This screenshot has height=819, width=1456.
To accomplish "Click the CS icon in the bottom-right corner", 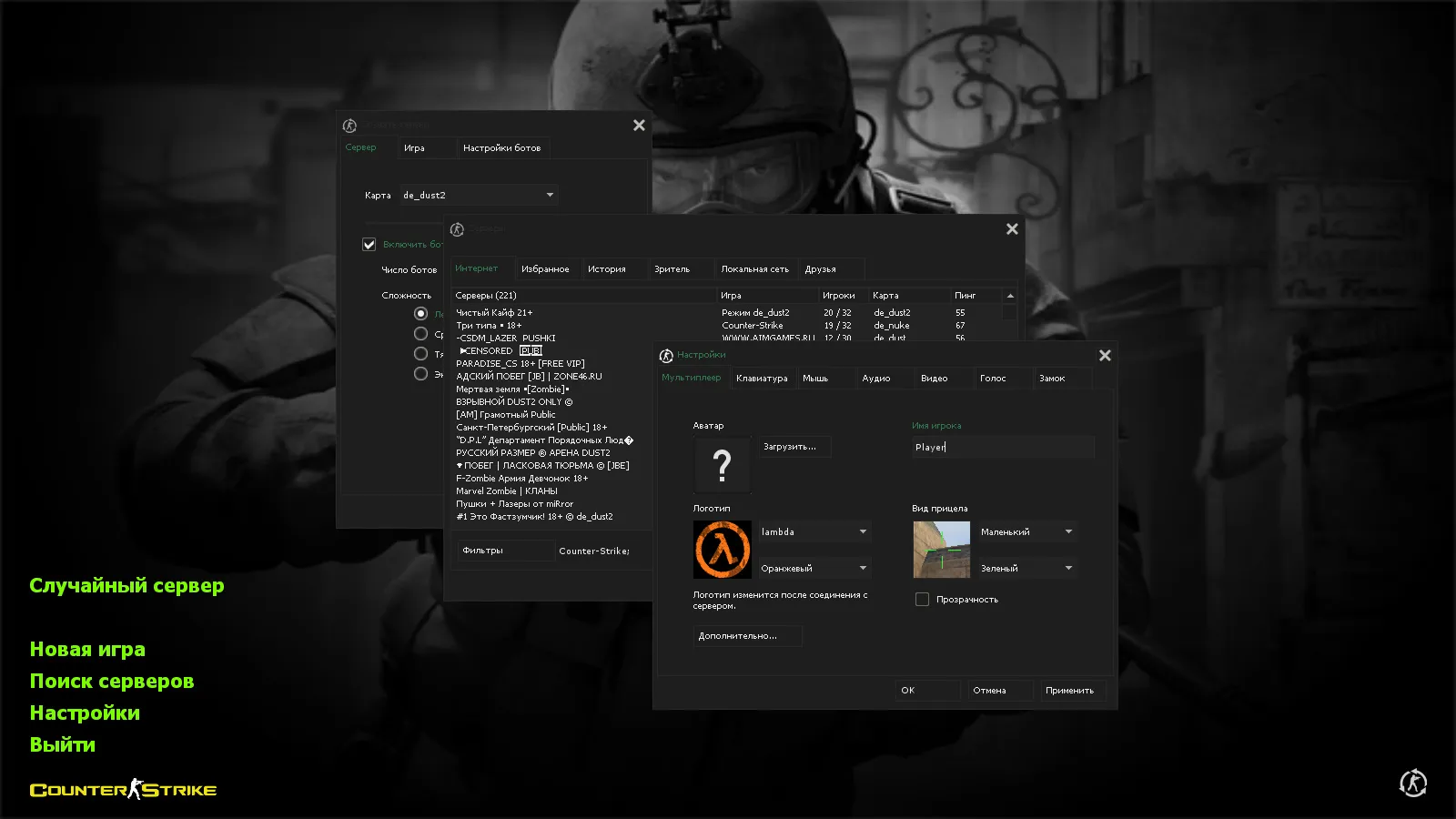I will 1411,783.
